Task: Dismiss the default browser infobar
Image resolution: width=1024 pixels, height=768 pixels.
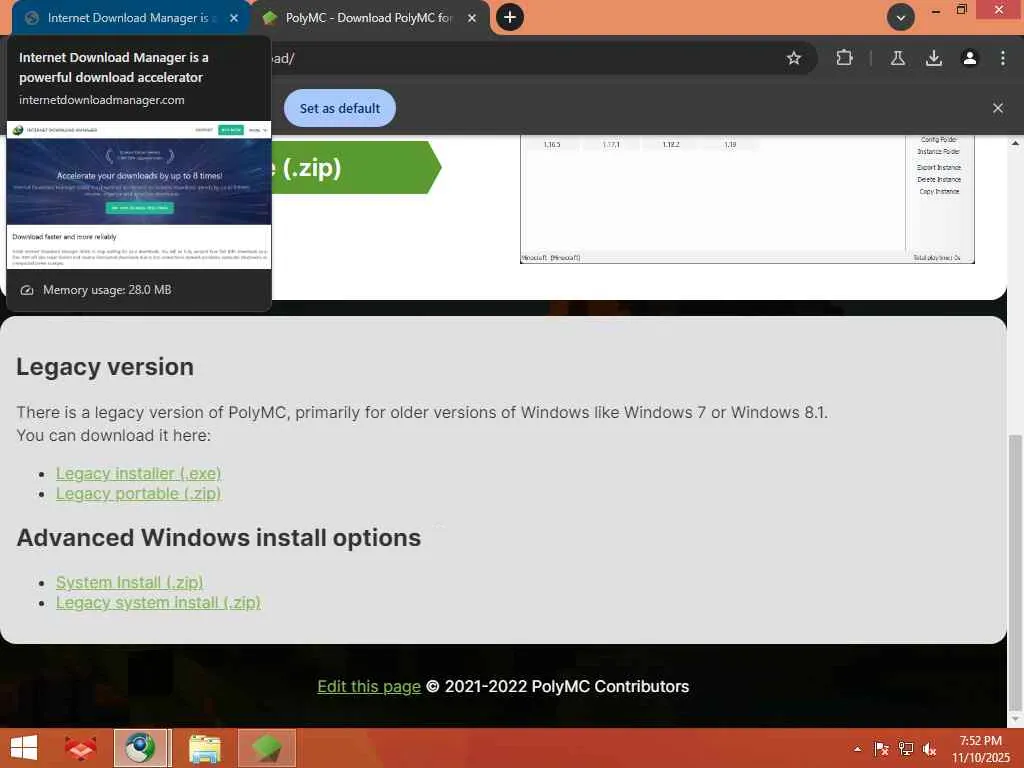Action: coord(997,108)
